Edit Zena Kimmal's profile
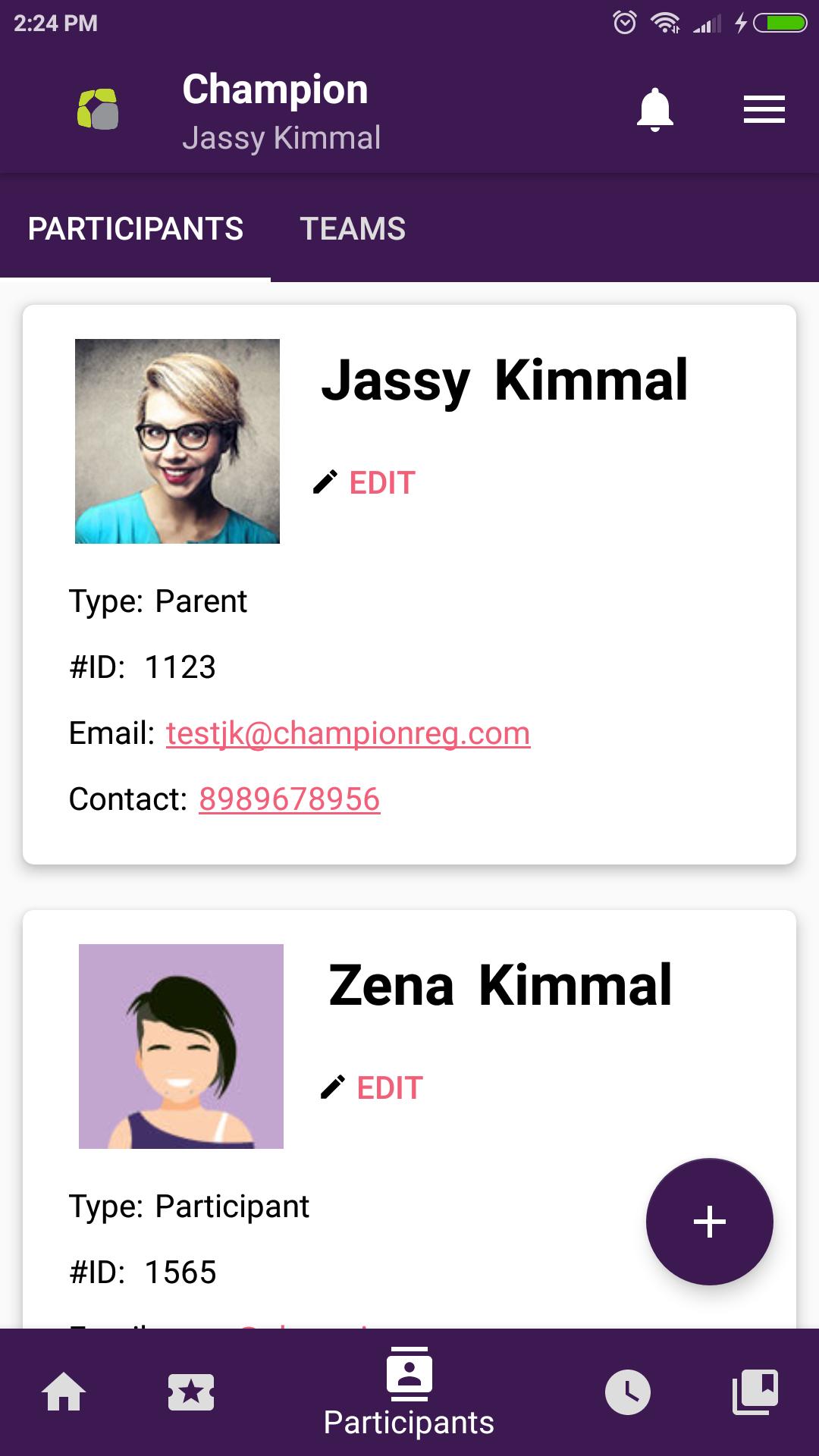The width and height of the screenshot is (819, 1456). [x=390, y=1088]
